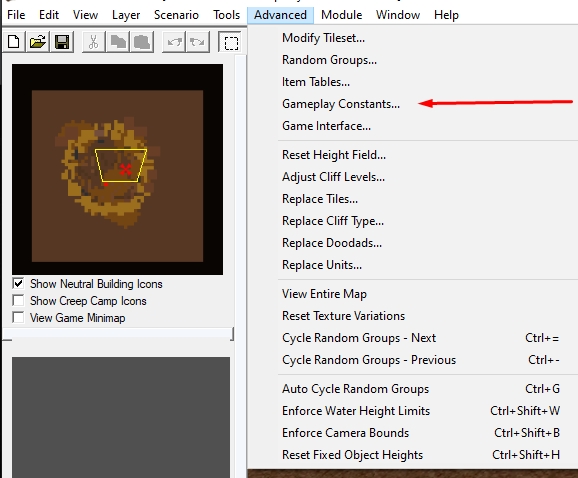Open the Module menu

341,15
